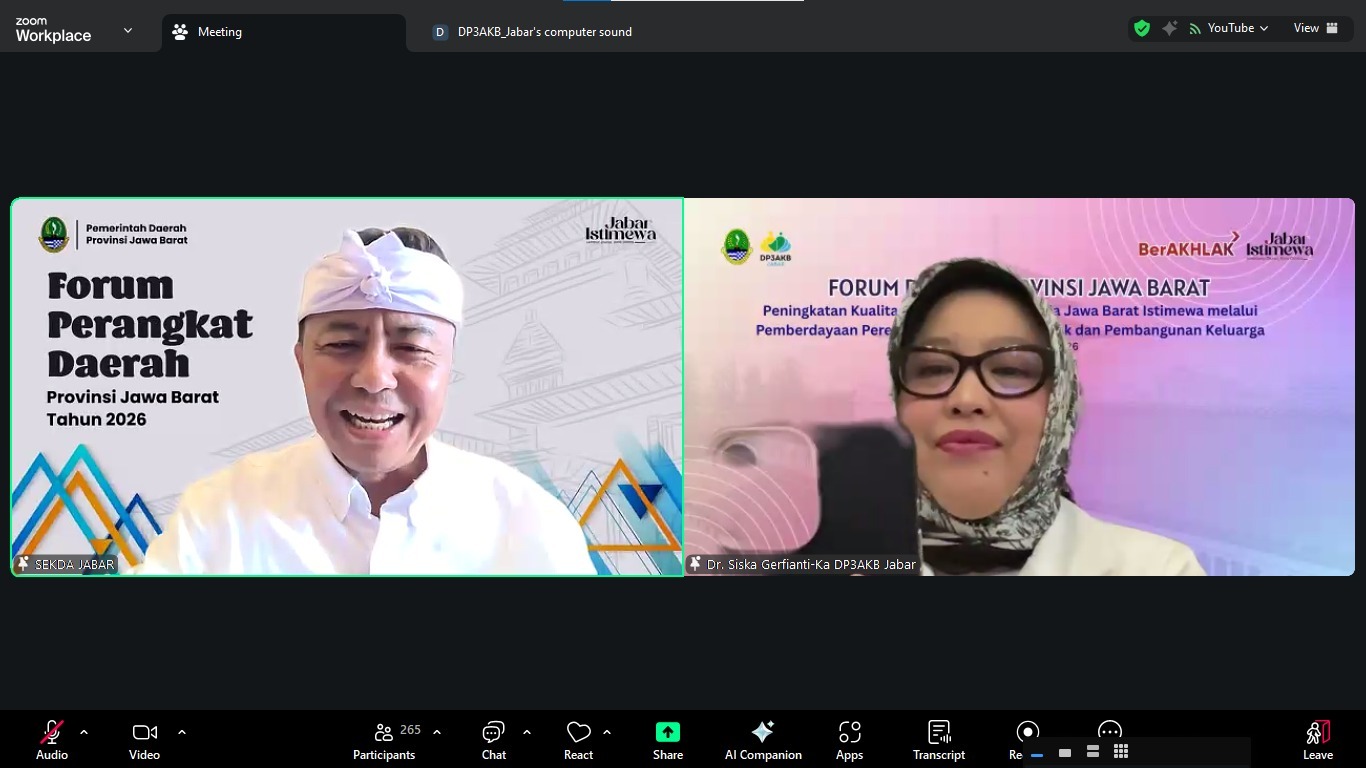
Task: Open the Transcript panel
Action: click(938, 740)
